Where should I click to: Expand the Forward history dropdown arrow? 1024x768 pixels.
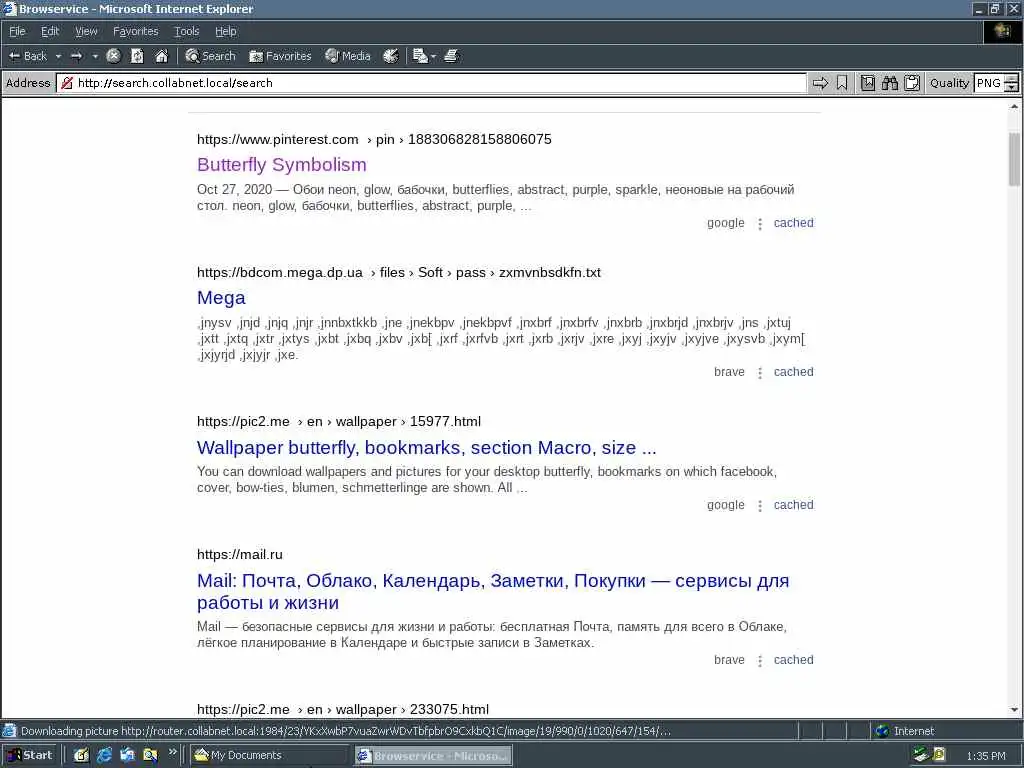tap(95, 56)
